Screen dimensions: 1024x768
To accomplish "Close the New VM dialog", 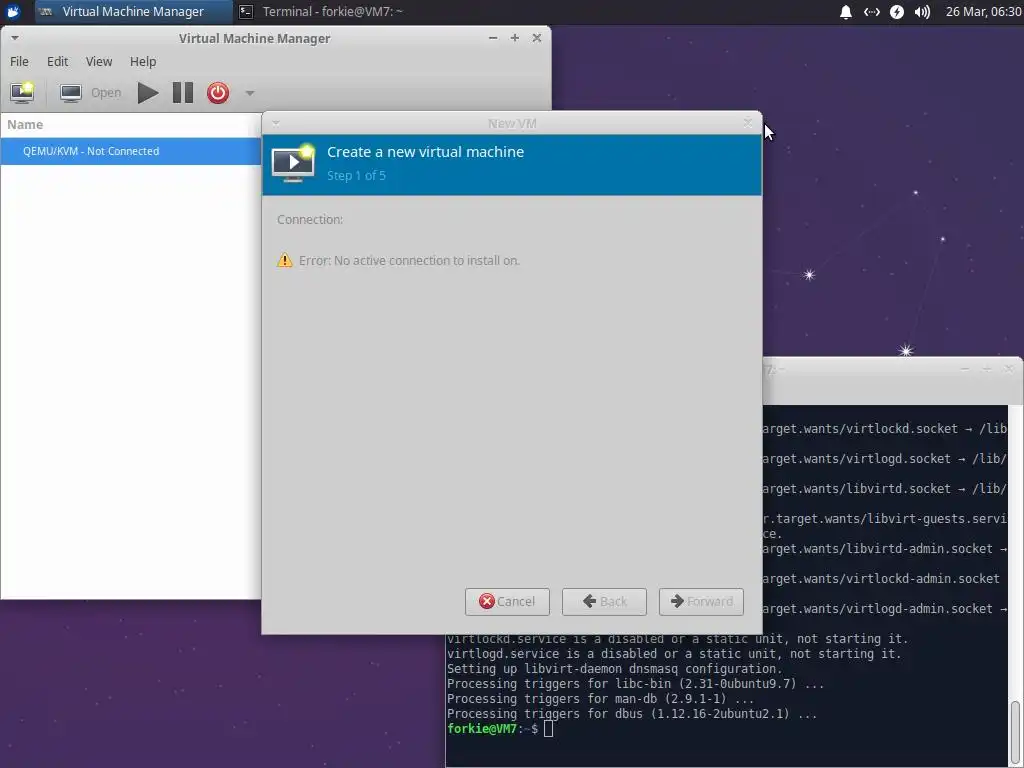I will pyautogui.click(x=748, y=123).
